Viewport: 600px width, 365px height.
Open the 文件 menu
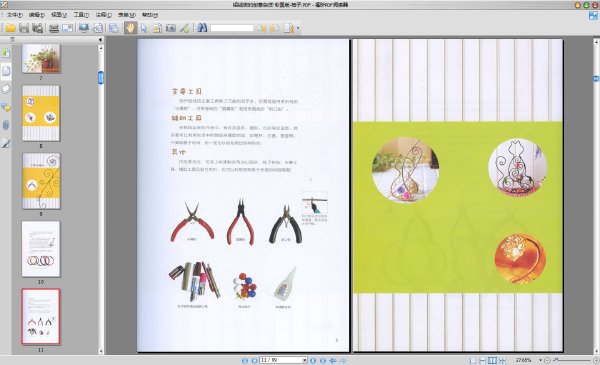click(x=14, y=15)
